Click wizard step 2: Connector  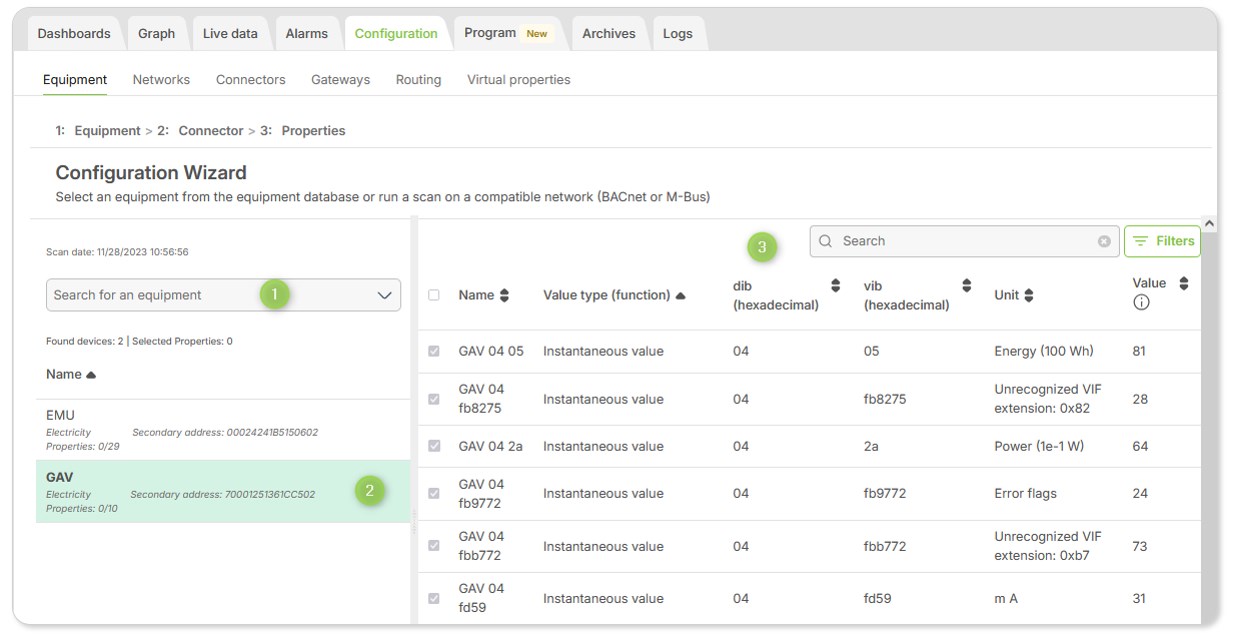pyautogui.click(x=200, y=131)
